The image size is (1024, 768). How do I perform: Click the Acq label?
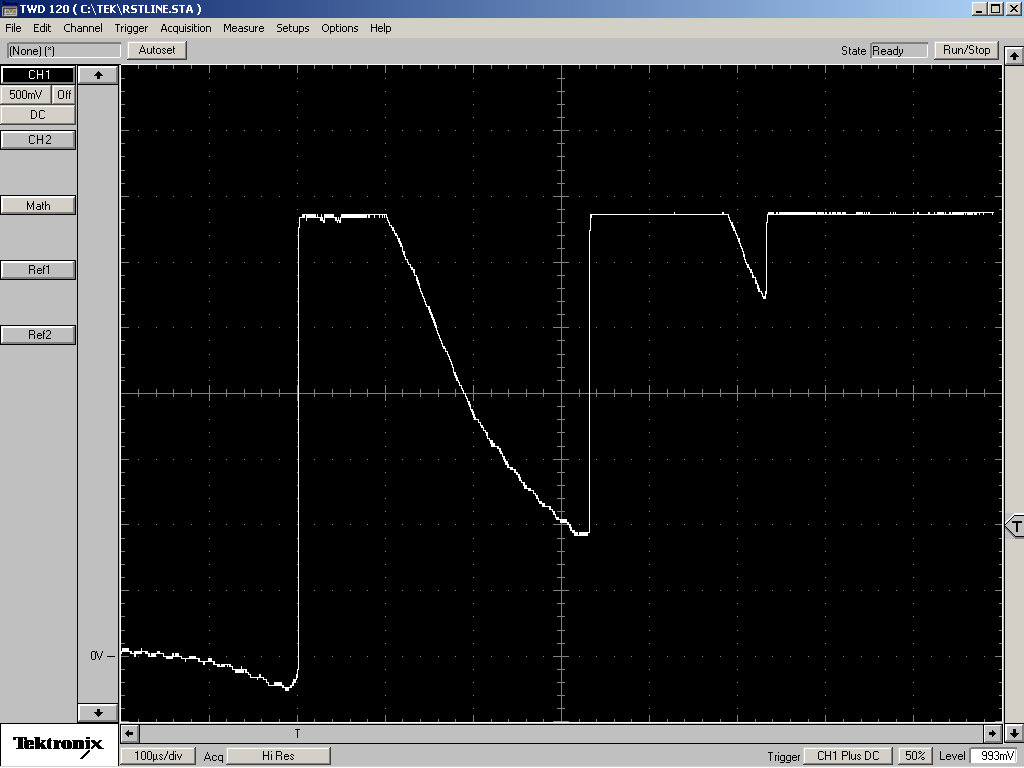tap(213, 757)
